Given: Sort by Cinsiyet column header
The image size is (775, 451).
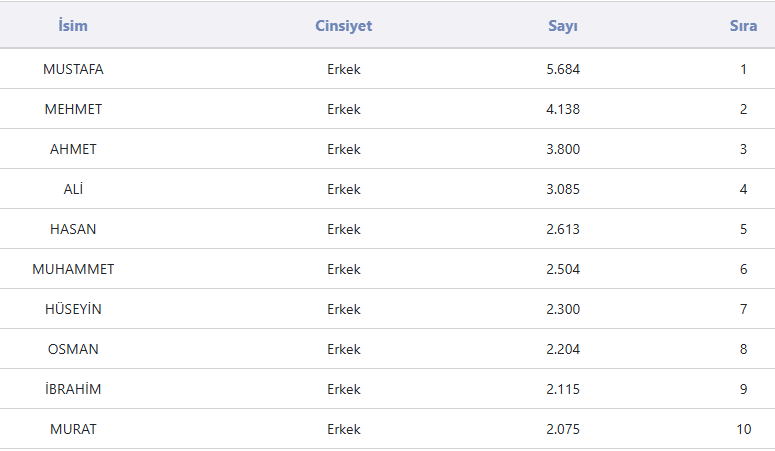Looking at the screenshot, I should pyautogui.click(x=343, y=26).
